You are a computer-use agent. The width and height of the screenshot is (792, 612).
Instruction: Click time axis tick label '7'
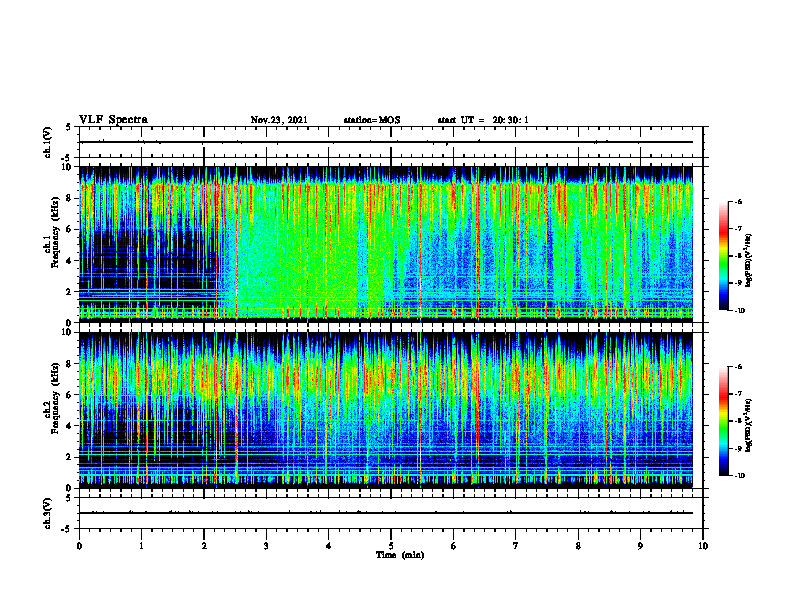[516, 546]
